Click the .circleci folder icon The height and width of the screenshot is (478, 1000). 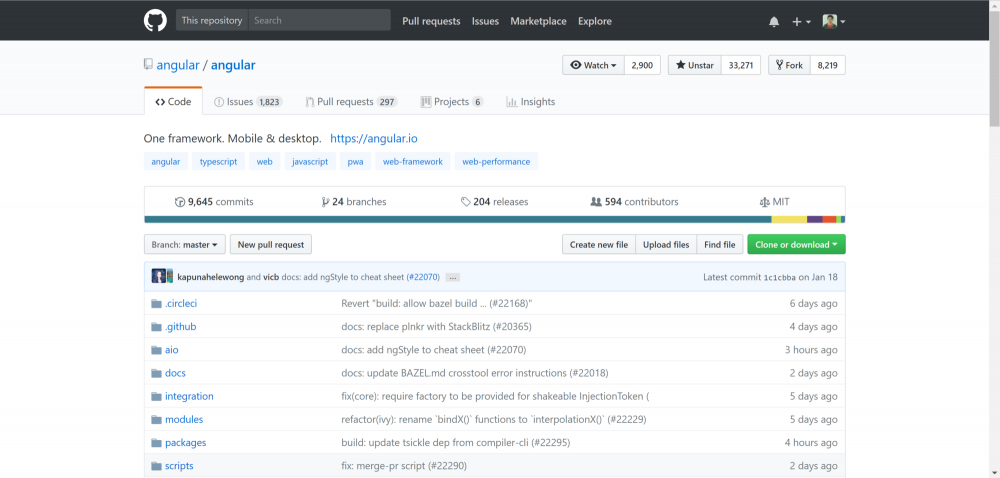(x=156, y=304)
